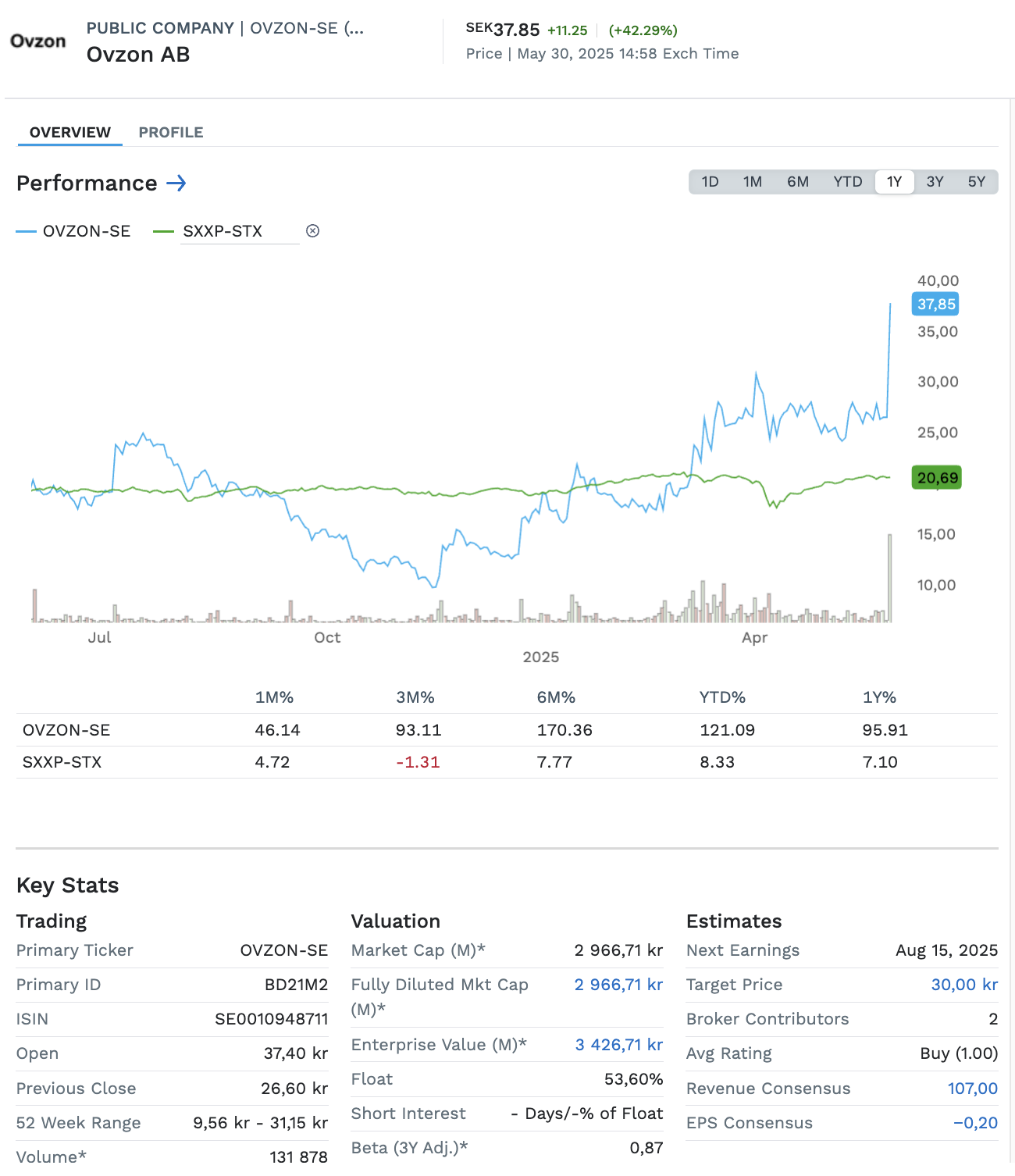Click the Volume value 131 878
This screenshot has width=1015, height=1176.
[x=299, y=1157]
